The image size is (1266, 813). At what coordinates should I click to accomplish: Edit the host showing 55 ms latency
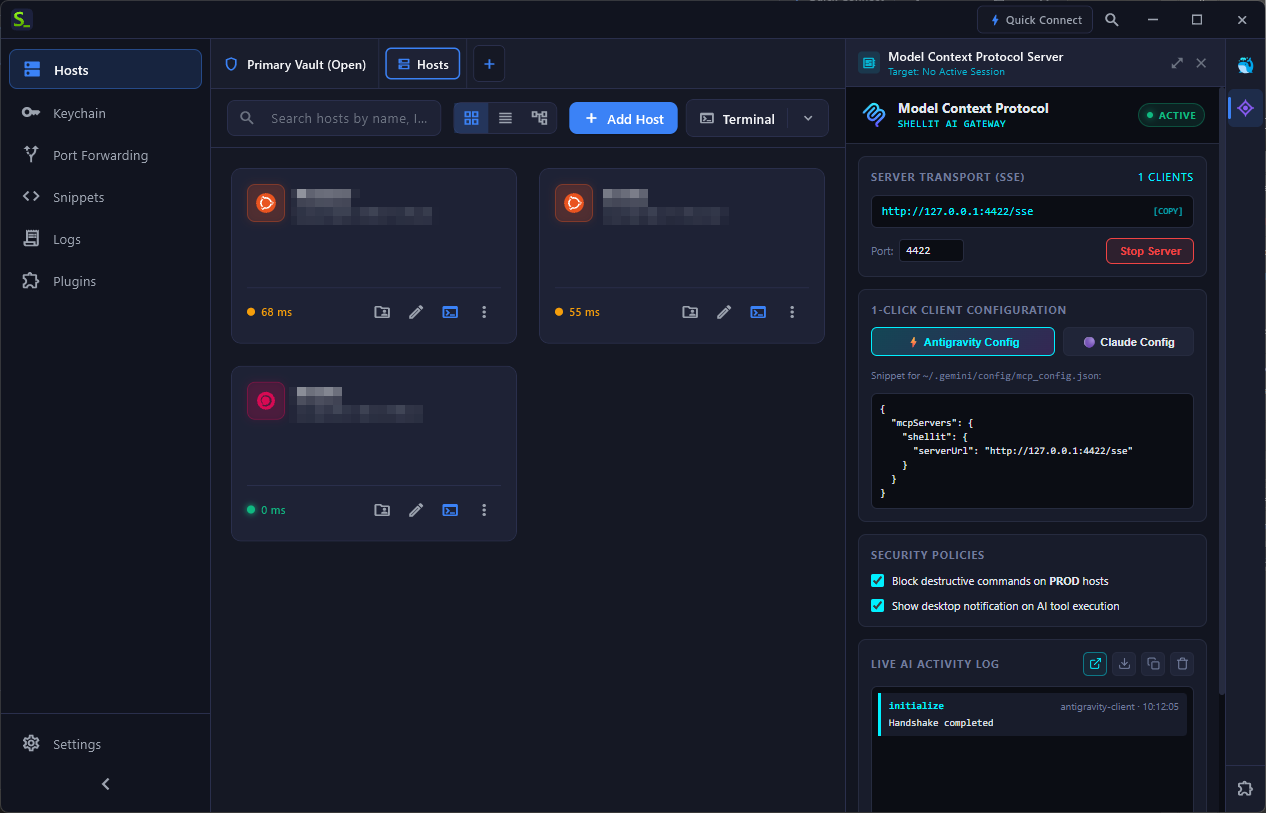tap(724, 312)
